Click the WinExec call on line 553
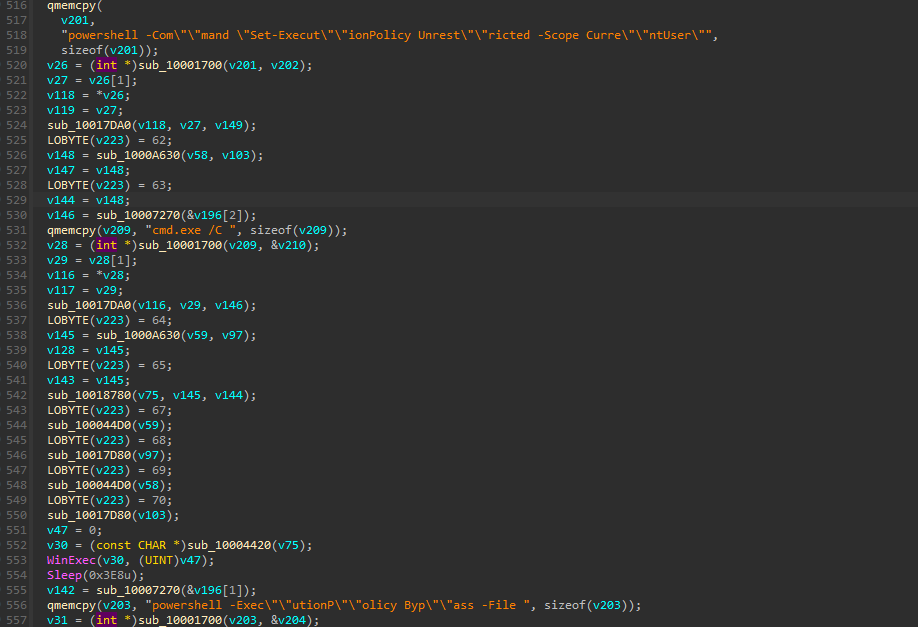Viewport: 918px width, 627px height. point(71,560)
